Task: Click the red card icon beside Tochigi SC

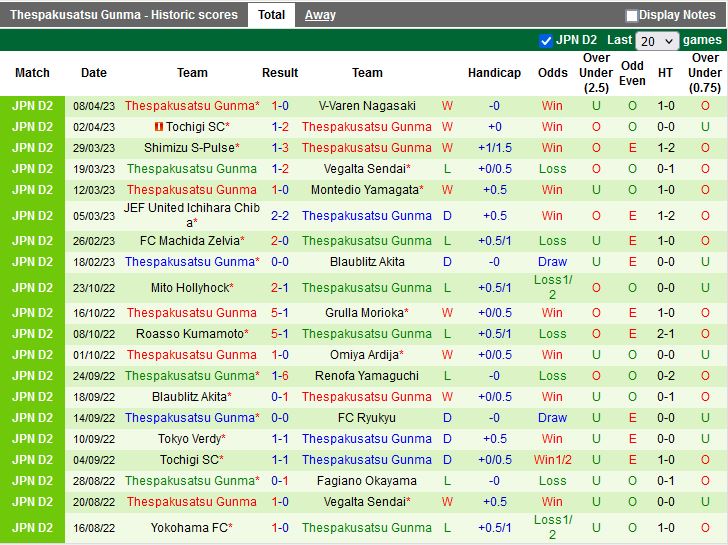Action: coord(159,127)
